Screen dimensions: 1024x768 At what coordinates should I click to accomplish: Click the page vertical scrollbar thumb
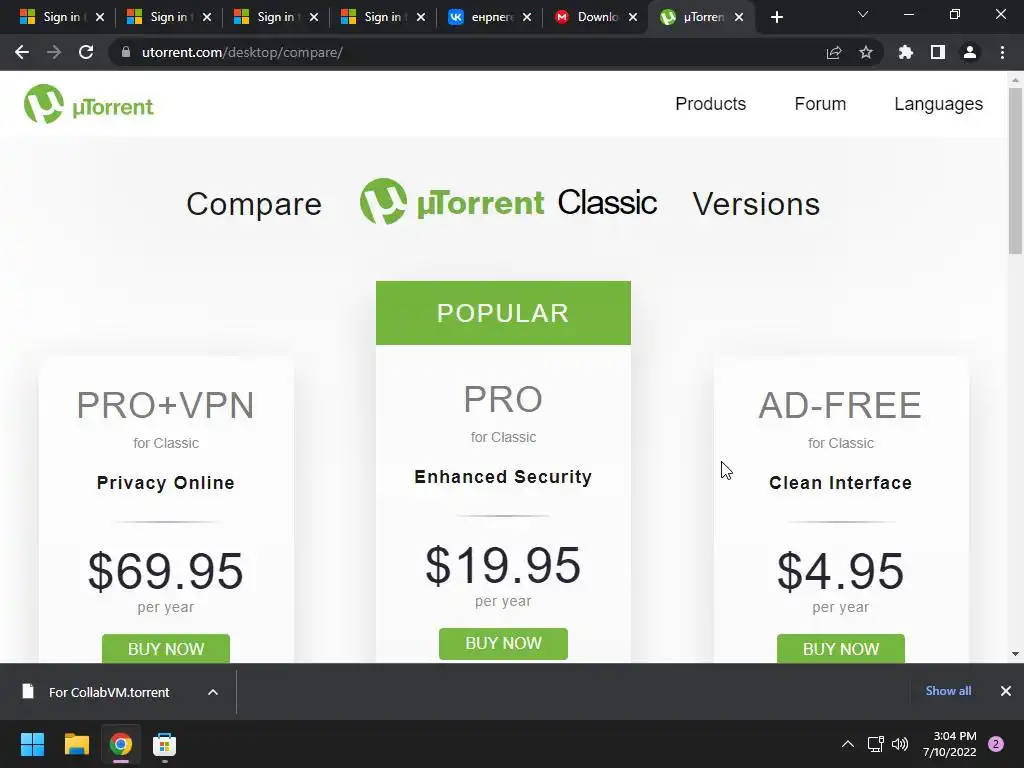(1015, 170)
